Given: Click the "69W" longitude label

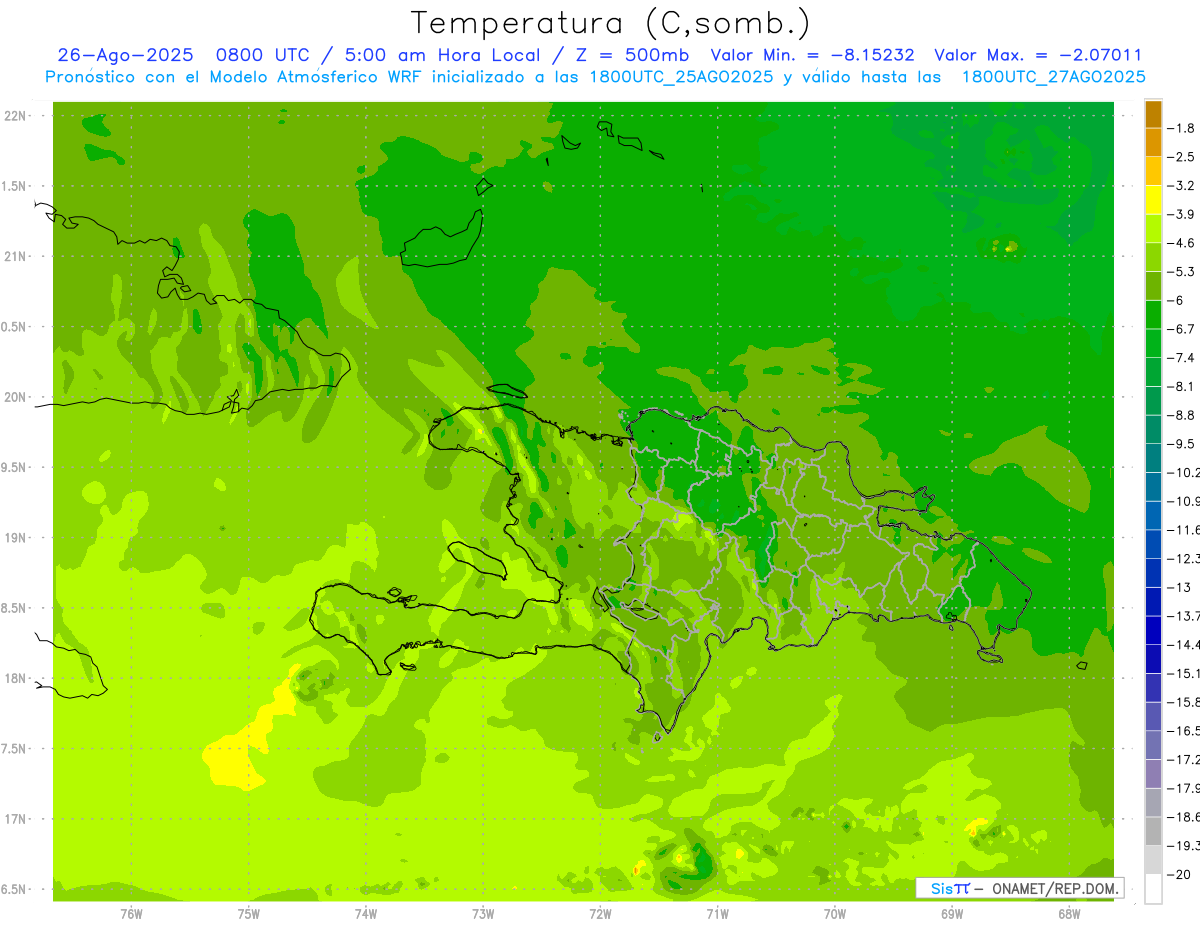Looking at the screenshot, I should [952, 913].
